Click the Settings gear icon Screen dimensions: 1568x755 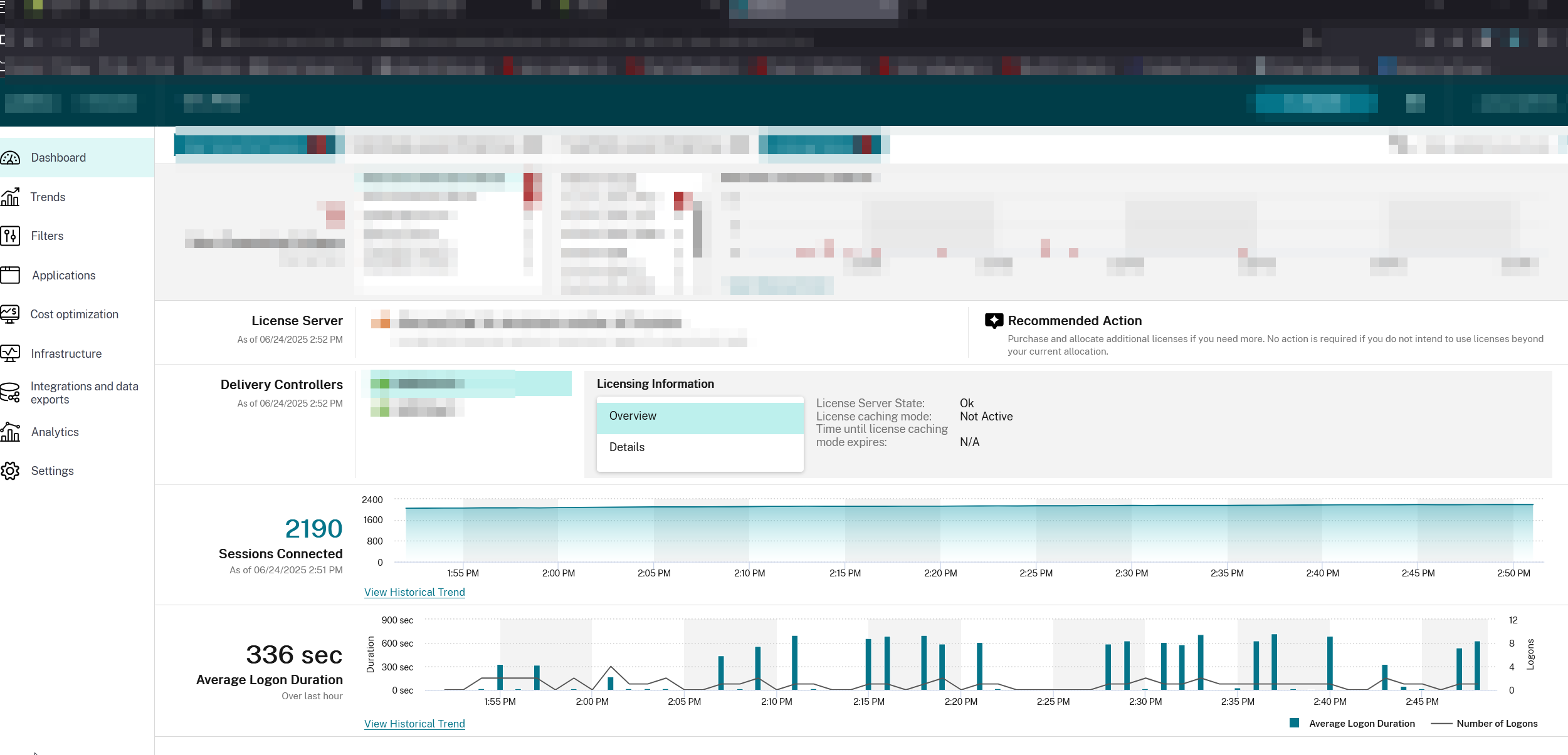pos(10,471)
